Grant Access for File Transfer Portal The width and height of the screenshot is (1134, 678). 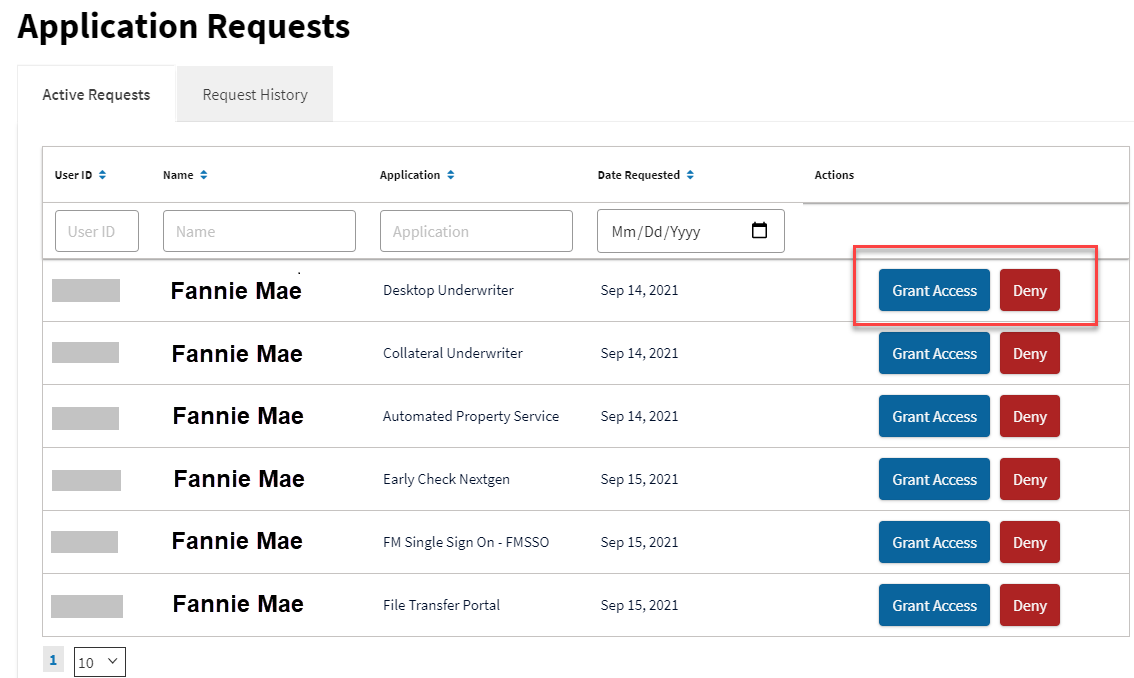click(934, 605)
